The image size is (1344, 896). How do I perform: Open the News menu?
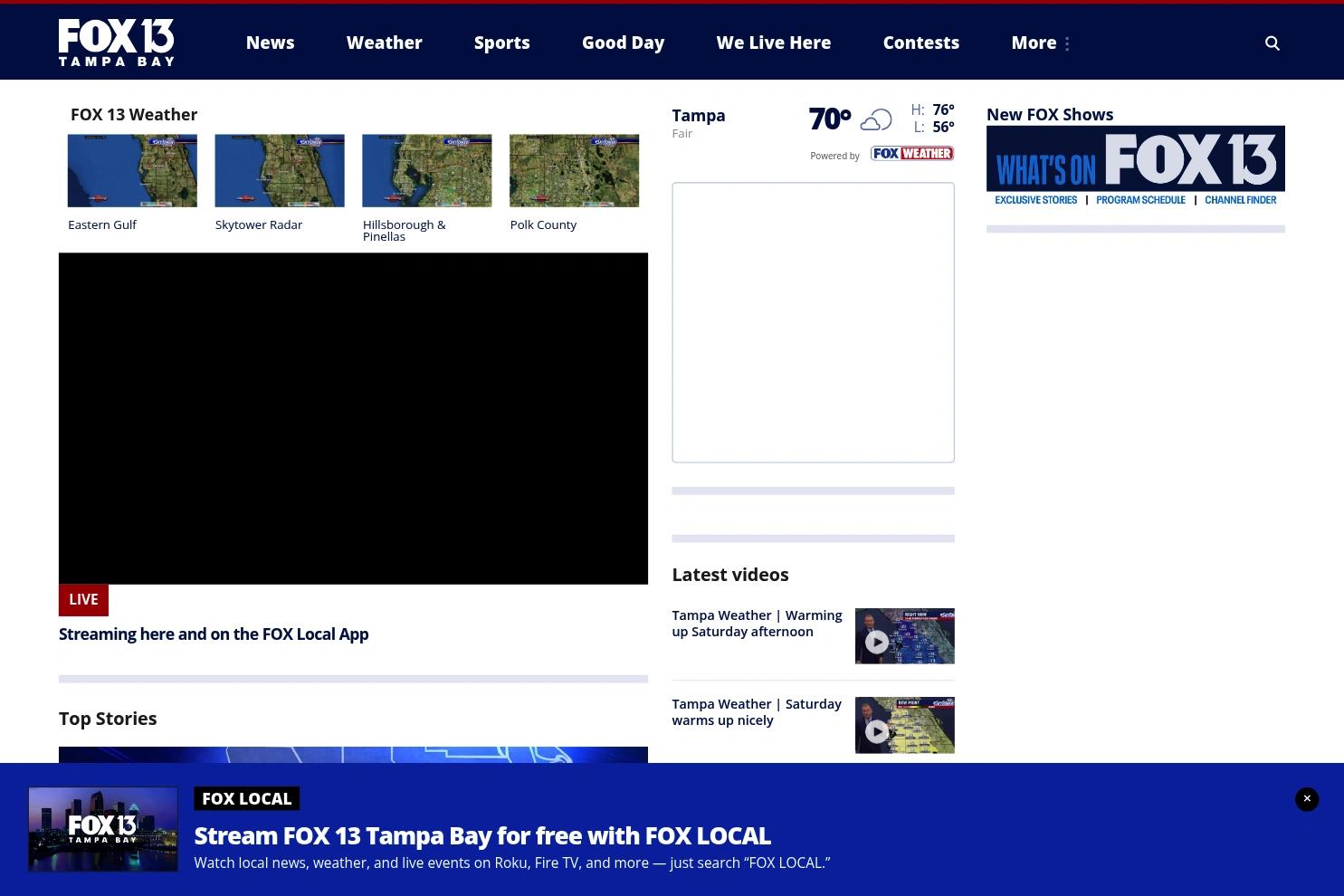[270, 43]
